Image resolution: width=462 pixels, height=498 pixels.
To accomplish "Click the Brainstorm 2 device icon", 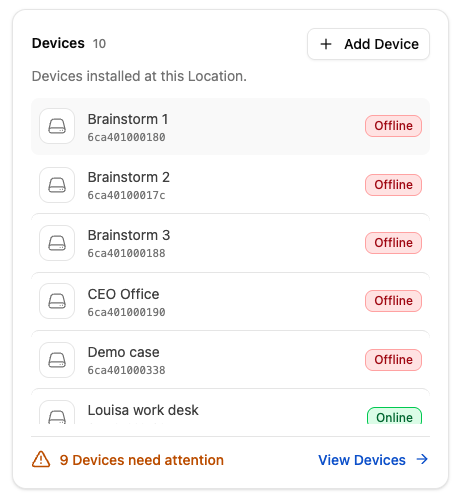I will [x=57, y=185].
